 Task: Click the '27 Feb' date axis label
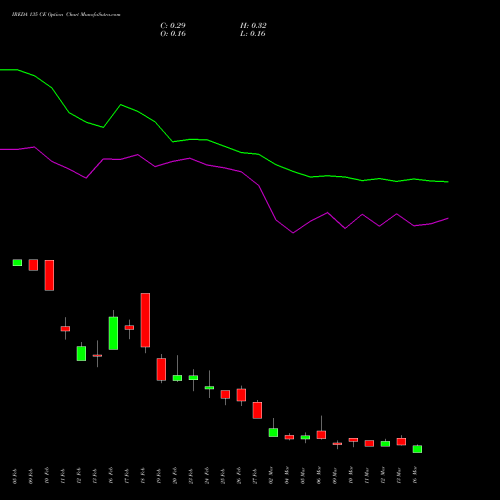point(255,476)
